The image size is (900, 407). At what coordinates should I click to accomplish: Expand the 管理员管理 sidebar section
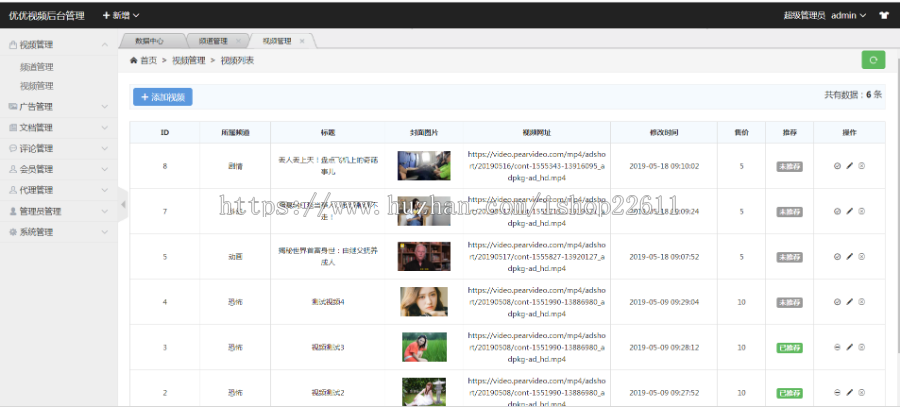[59, 211]
